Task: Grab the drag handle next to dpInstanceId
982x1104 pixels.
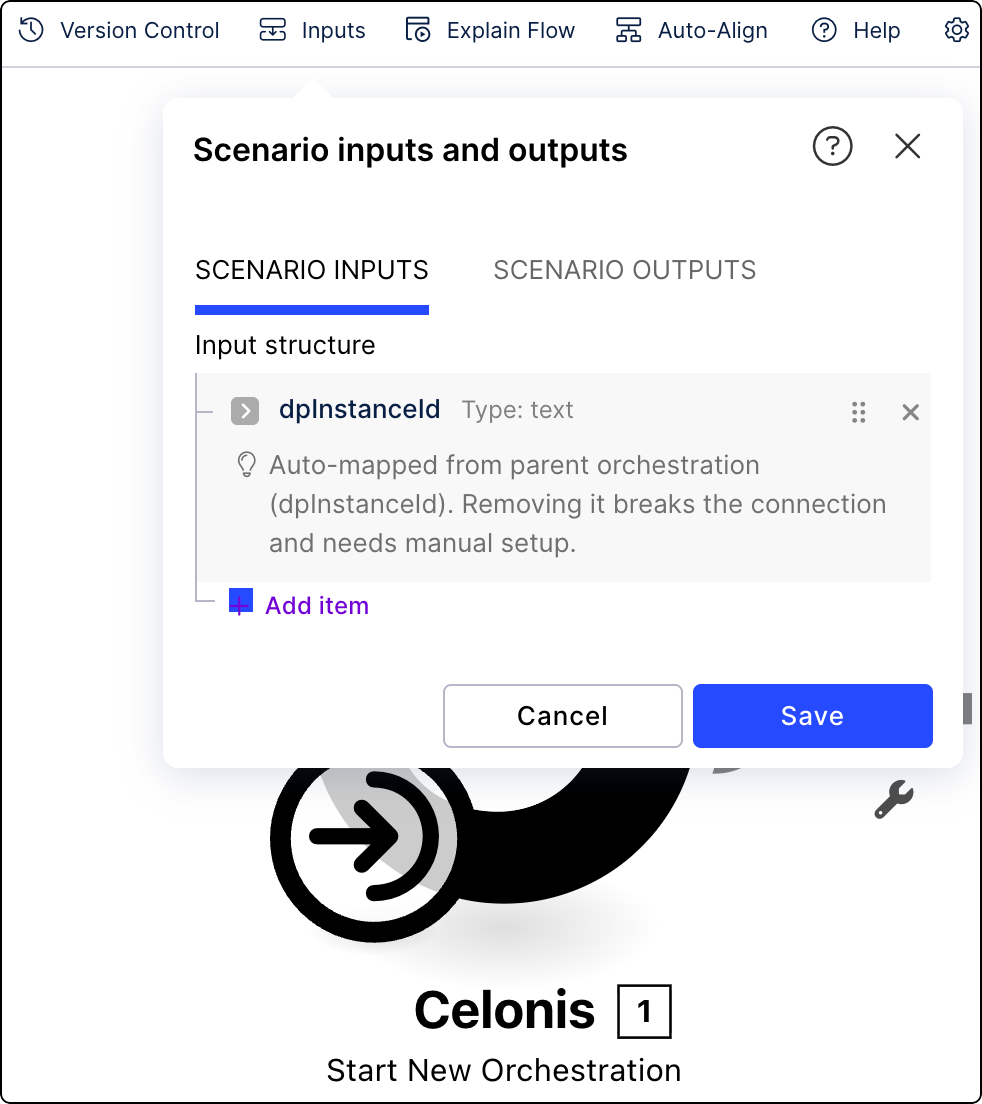Action: (x=858, y=412)
